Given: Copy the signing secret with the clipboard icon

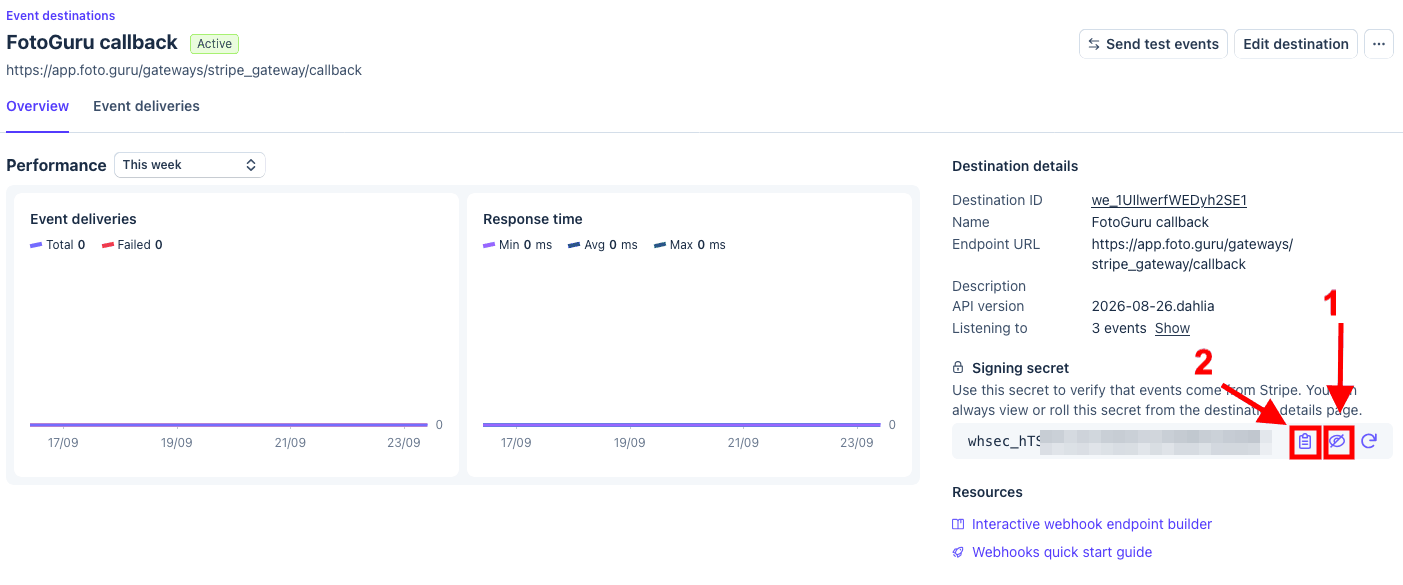Looking at the screenshot, I should (x=1305, y=441).
